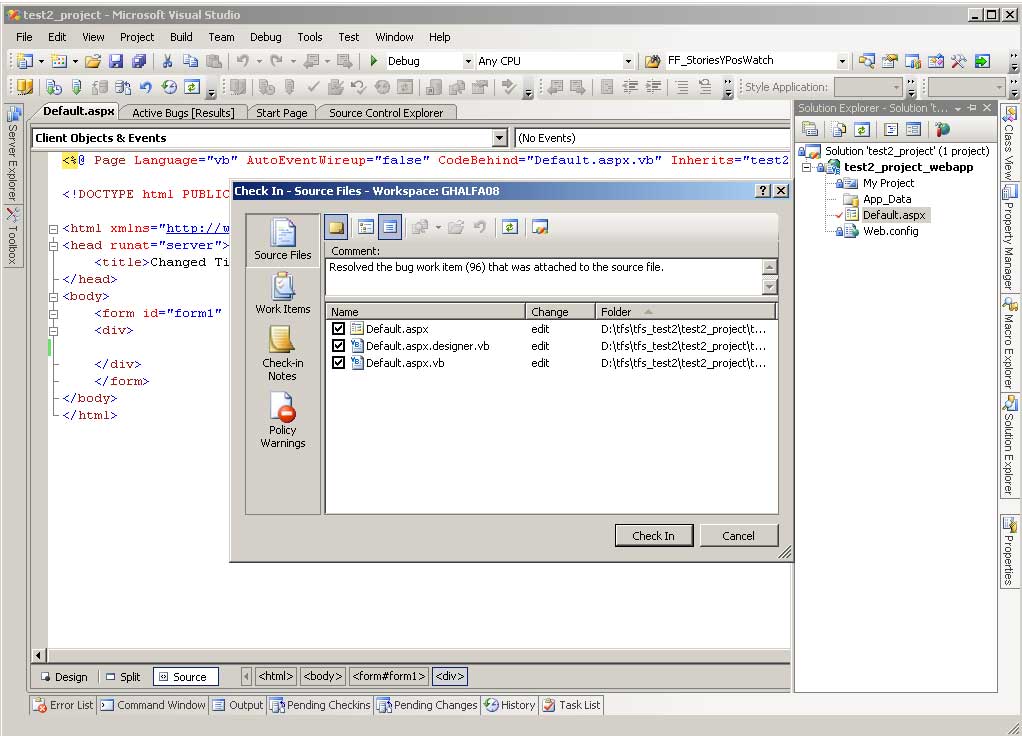Viewport: 1022px width, 736px height.
Task: Click the Pin auto-hide icon of Solution Explorer
Action: click(972, 108)
